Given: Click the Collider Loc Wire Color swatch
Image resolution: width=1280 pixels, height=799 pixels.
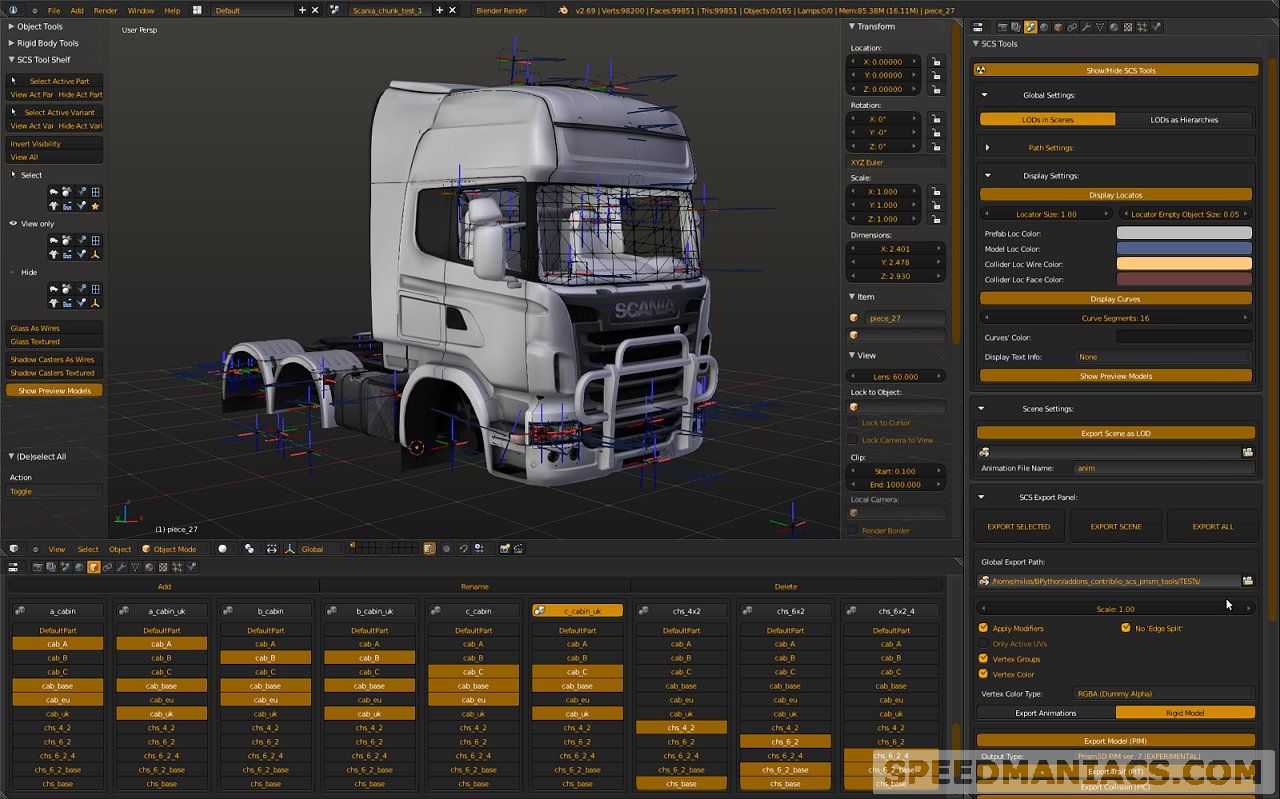Looking at the screenshot, I should (1184, 263).
